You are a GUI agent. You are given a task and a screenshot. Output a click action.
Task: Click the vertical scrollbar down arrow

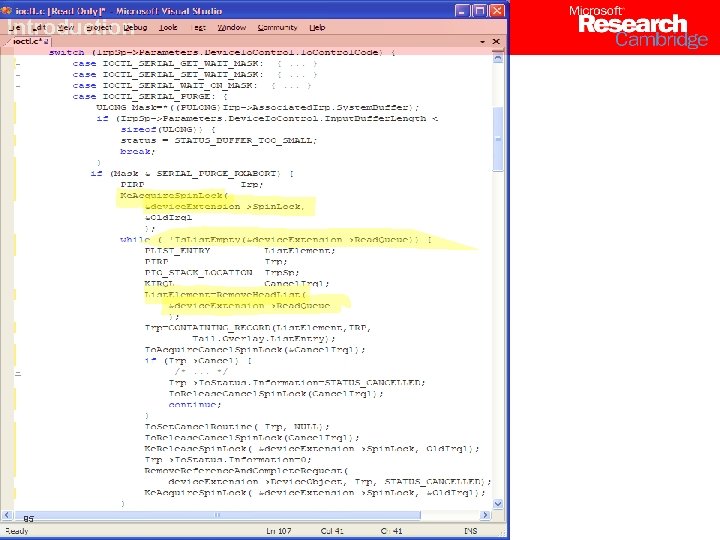pyautogui.click(x=498, y=504)
